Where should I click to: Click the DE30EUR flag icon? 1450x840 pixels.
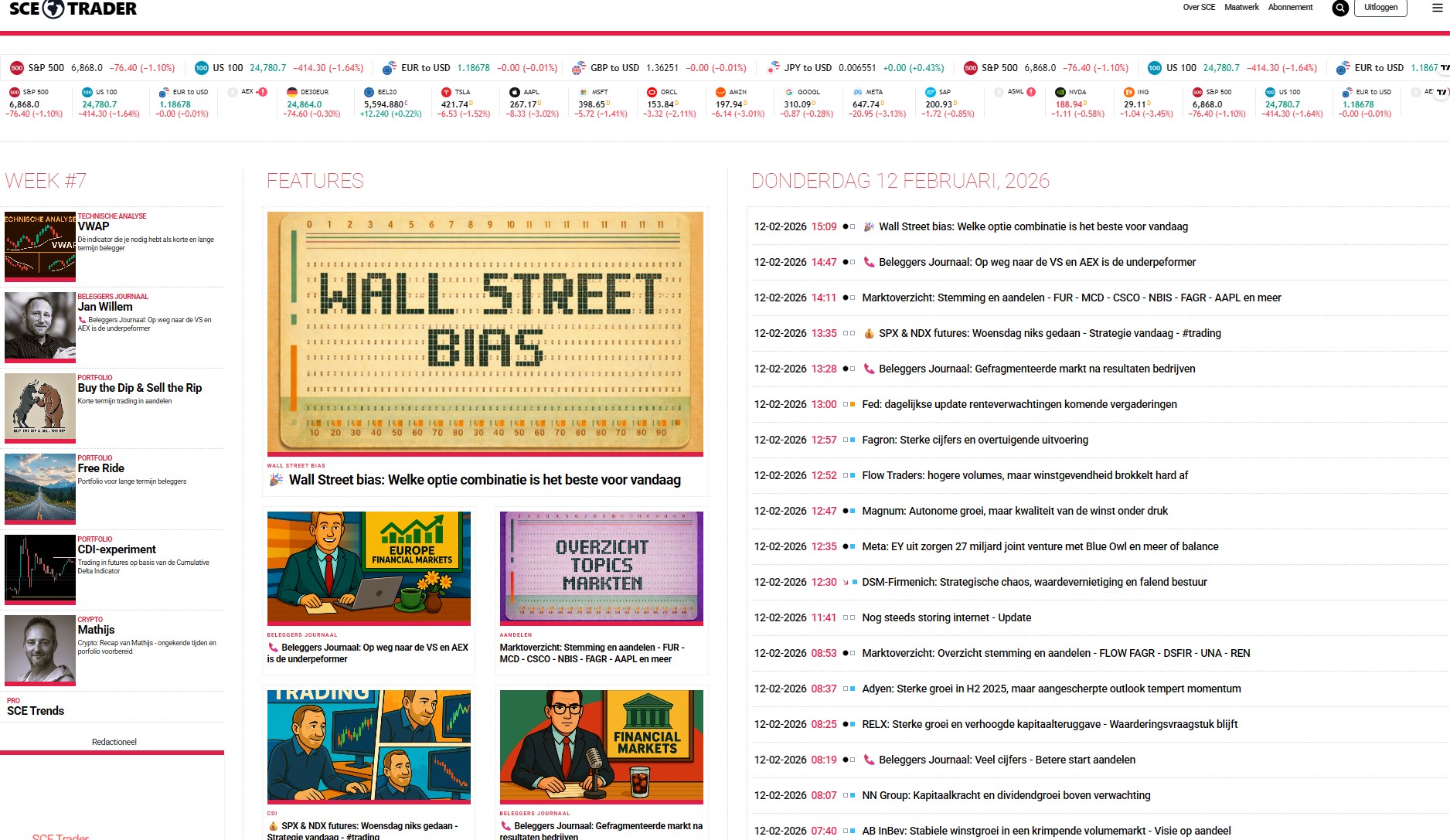(291, 92)
